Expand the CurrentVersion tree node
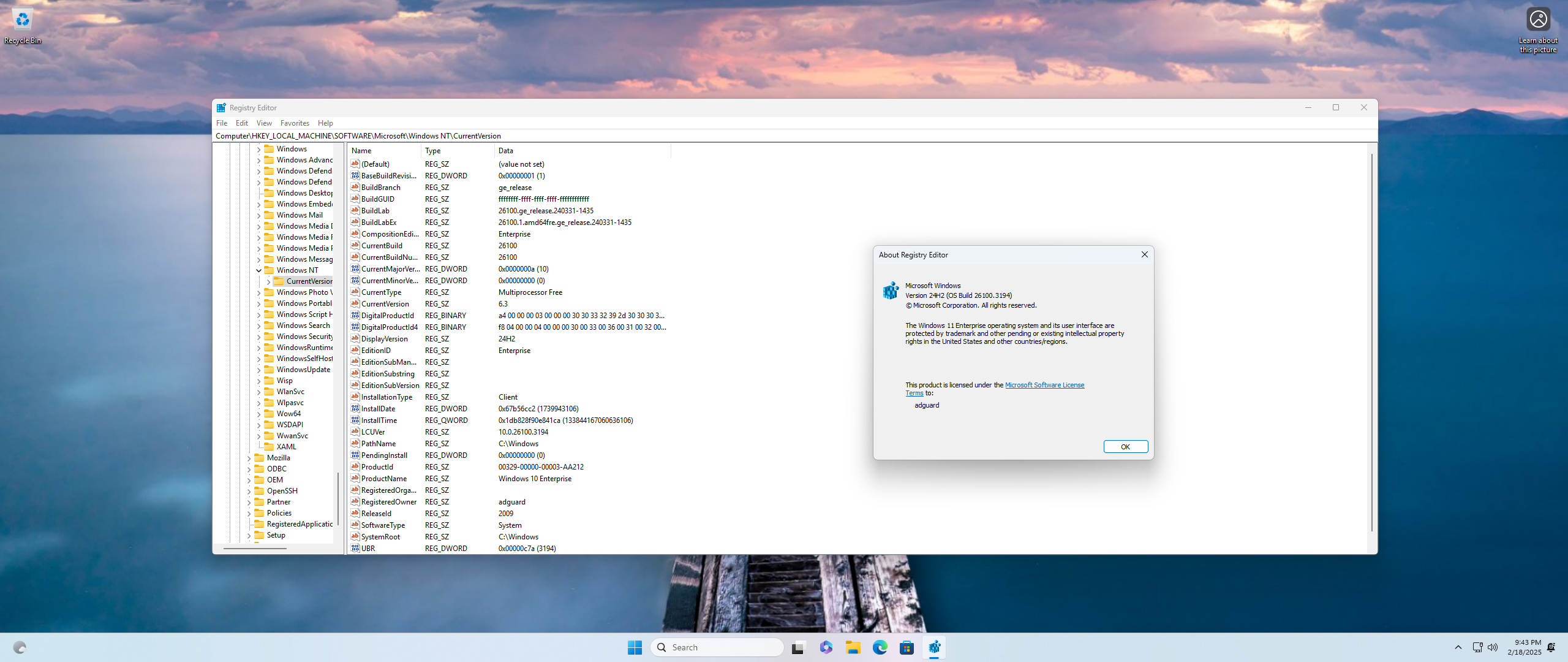1568x662 pixels. point(268,281)
